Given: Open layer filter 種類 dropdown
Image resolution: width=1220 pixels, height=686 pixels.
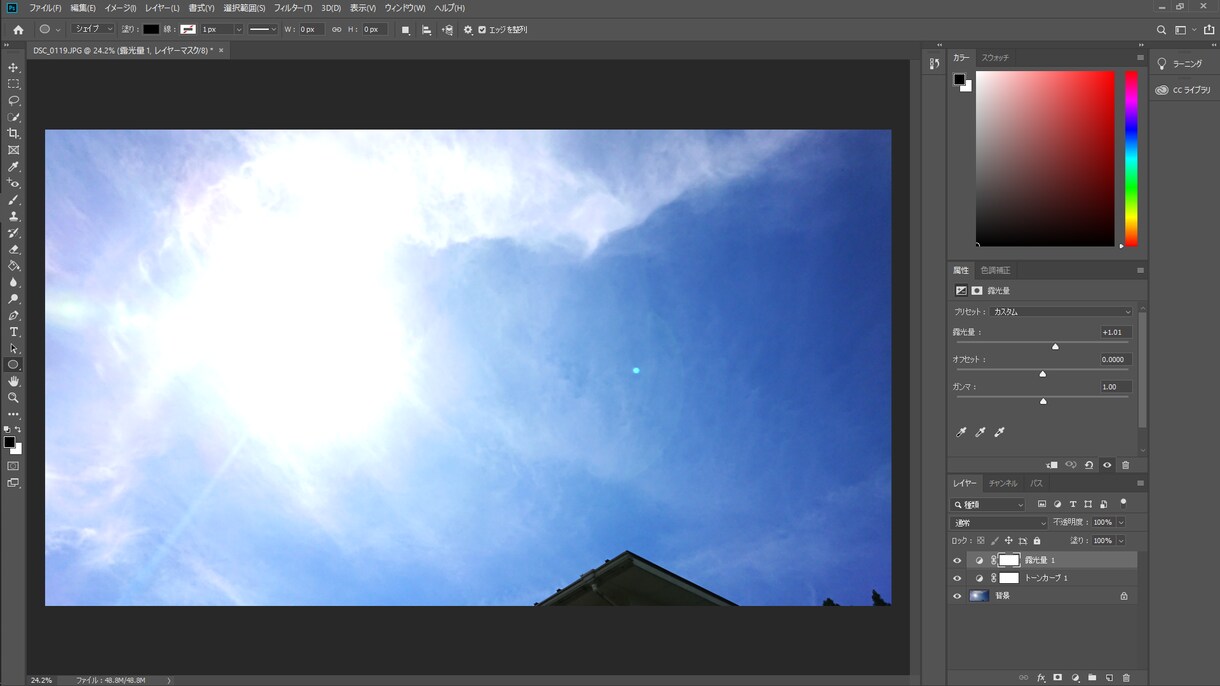Looking at the screenshot, I should click(989, 505).
